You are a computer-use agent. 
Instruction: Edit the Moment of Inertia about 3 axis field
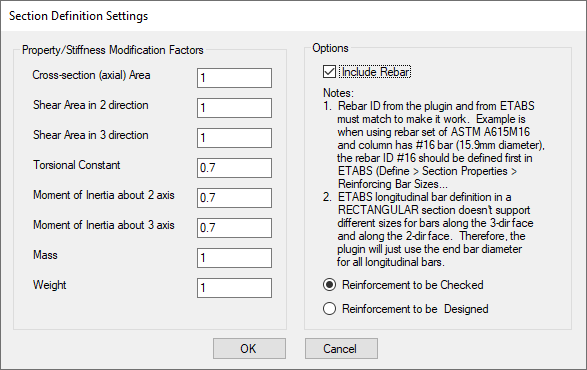[234, 228]
